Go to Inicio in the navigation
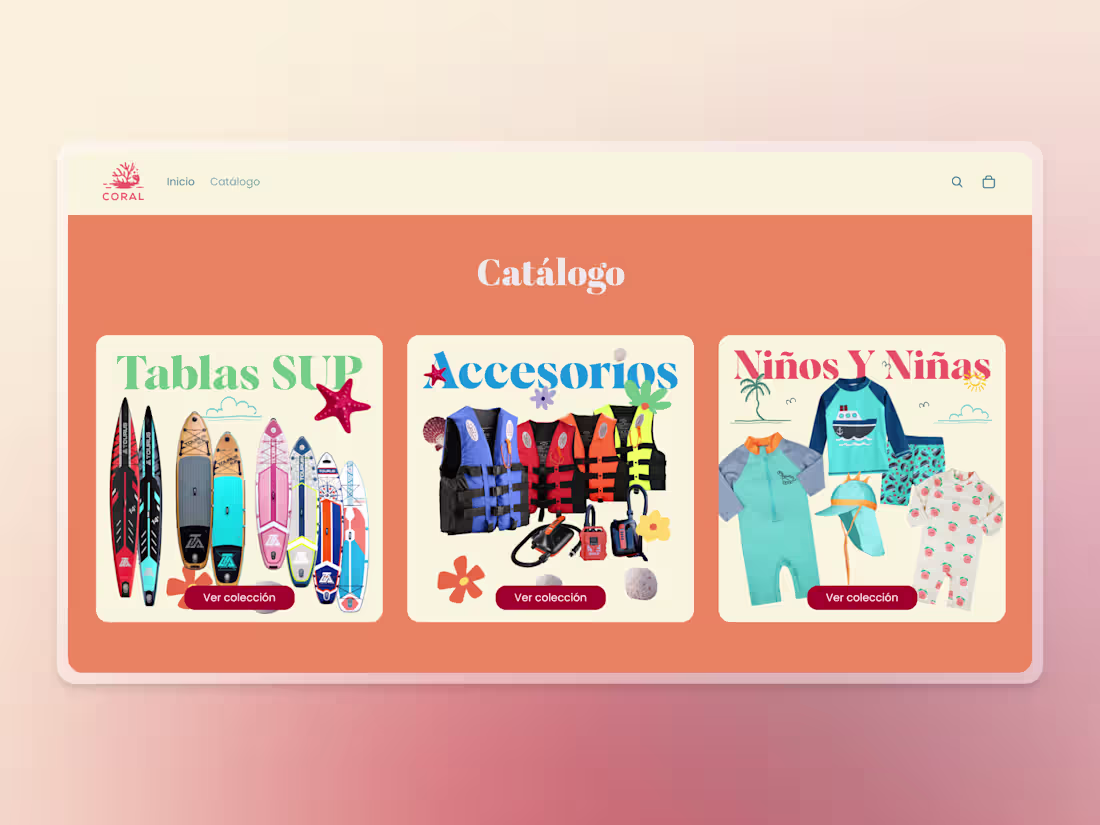The width and height of the screenshot is (1100, 825). coord(180,182)
